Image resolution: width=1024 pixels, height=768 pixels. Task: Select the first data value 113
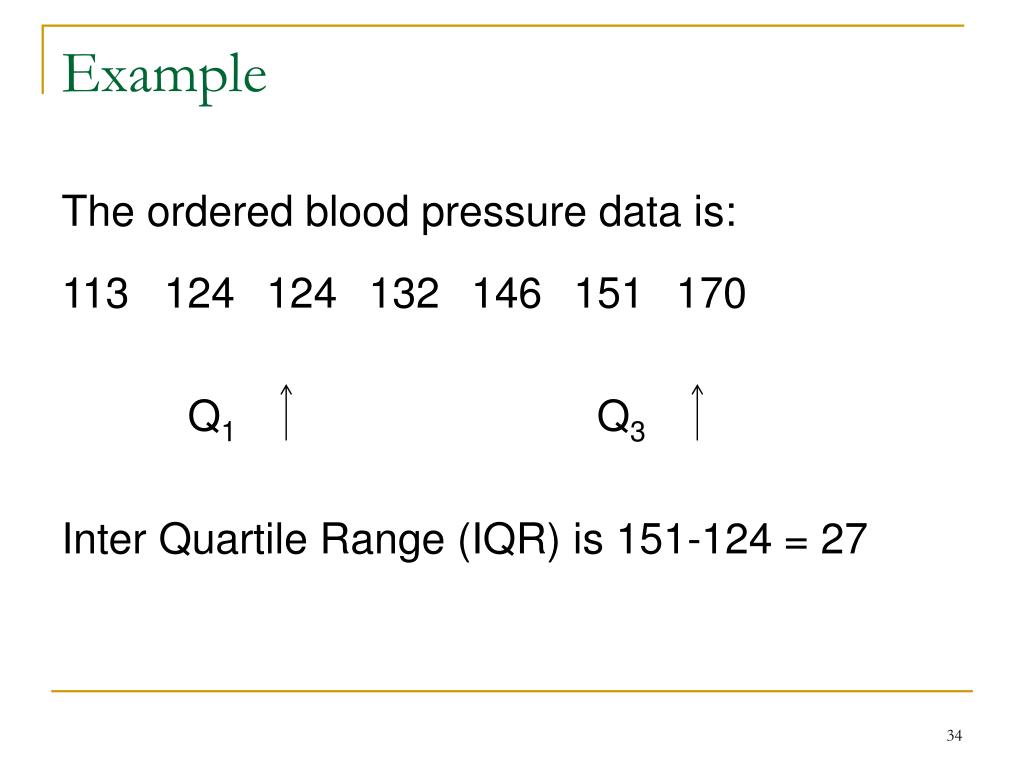[x=95, y=293]
